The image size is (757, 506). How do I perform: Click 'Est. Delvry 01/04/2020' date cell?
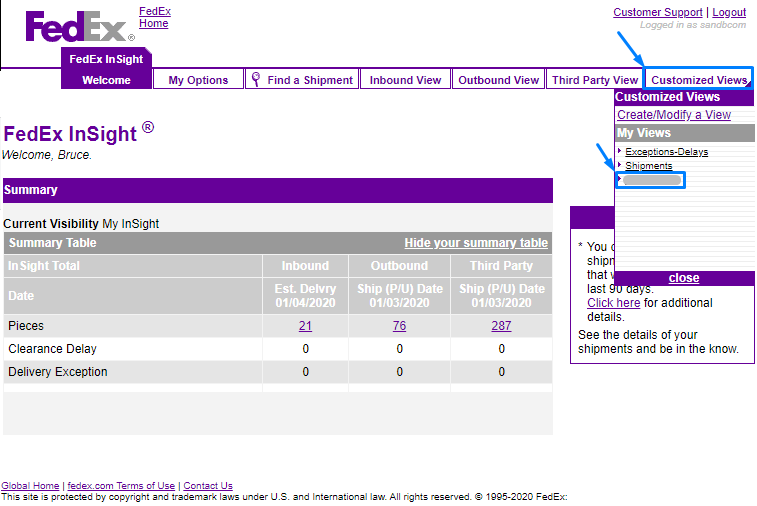(305, 295)
